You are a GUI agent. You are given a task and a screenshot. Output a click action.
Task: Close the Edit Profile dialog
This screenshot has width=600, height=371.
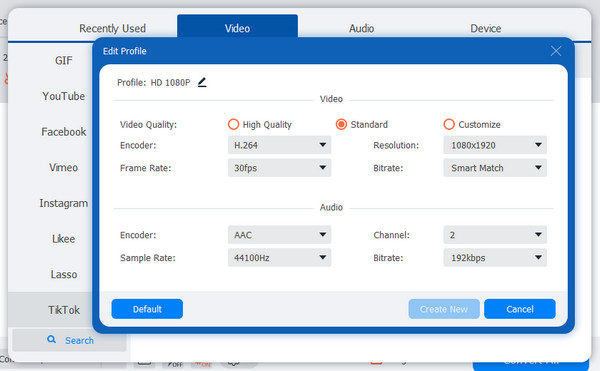pyautogui.click(x=556, y=51)
